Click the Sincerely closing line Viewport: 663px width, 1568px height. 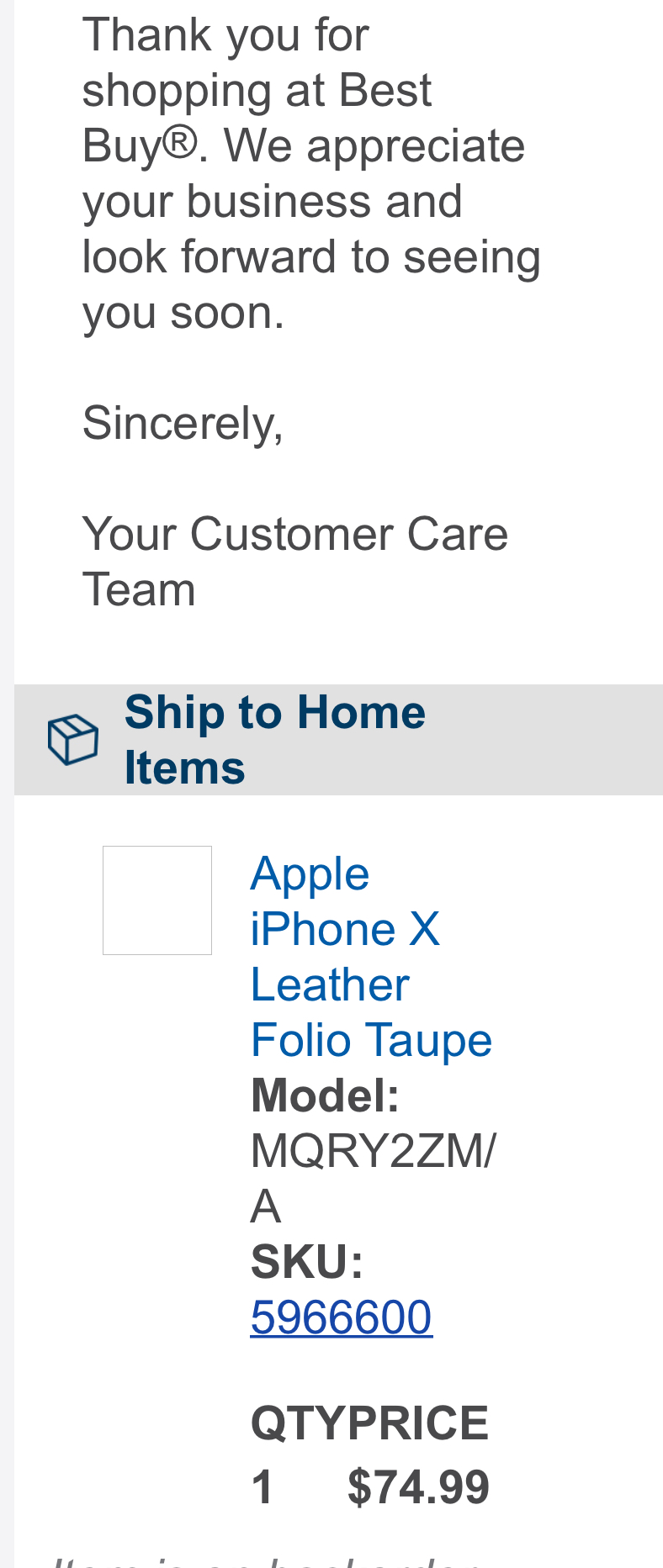[183, 422]
